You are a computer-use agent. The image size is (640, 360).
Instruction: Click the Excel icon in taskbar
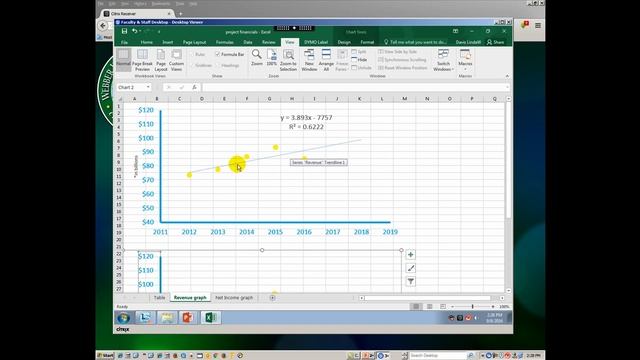click(210, 318)
